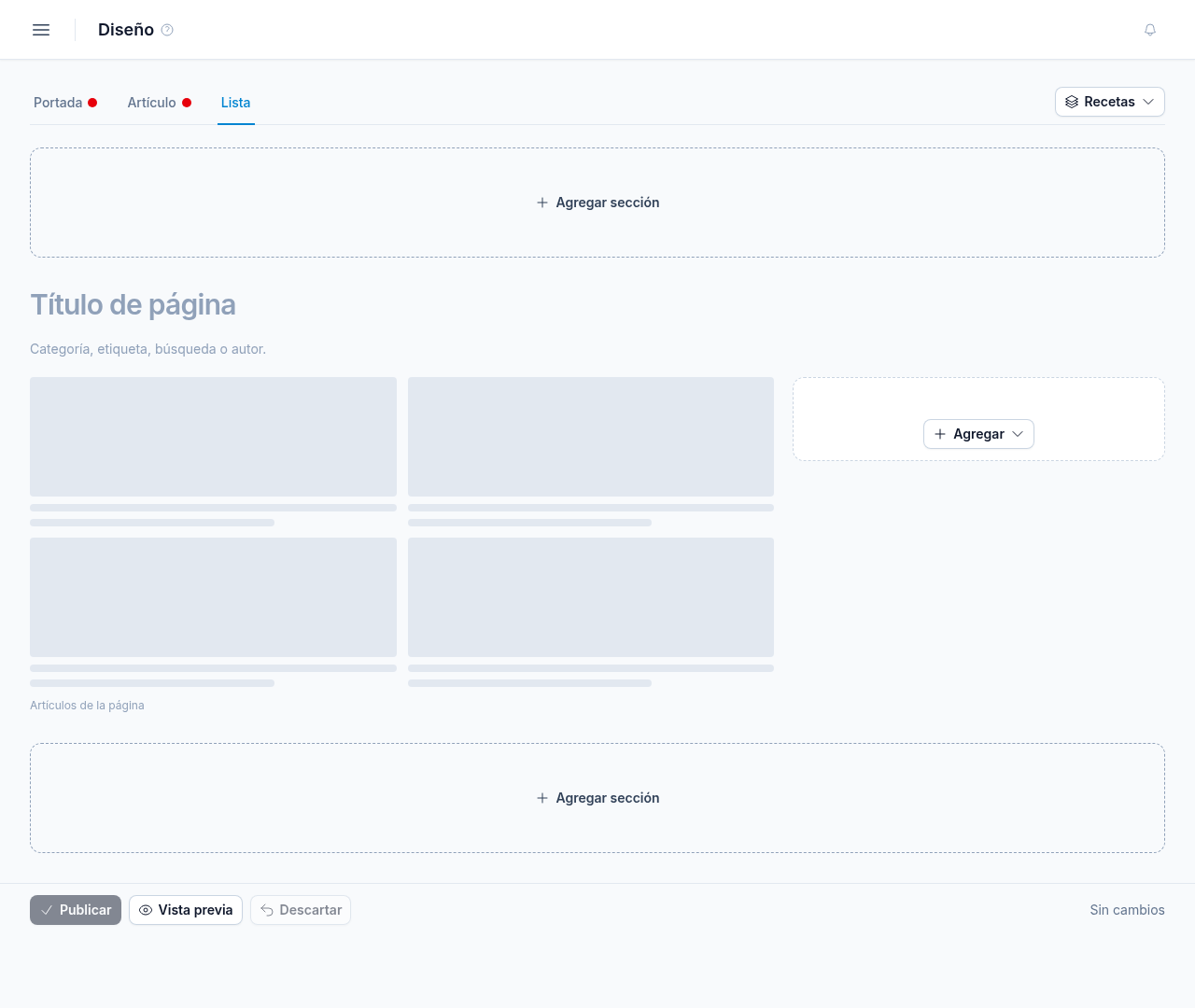Open the notifications bell
The width and height of the screenshot is (1195, 1008).
[x=1150, y=30]
